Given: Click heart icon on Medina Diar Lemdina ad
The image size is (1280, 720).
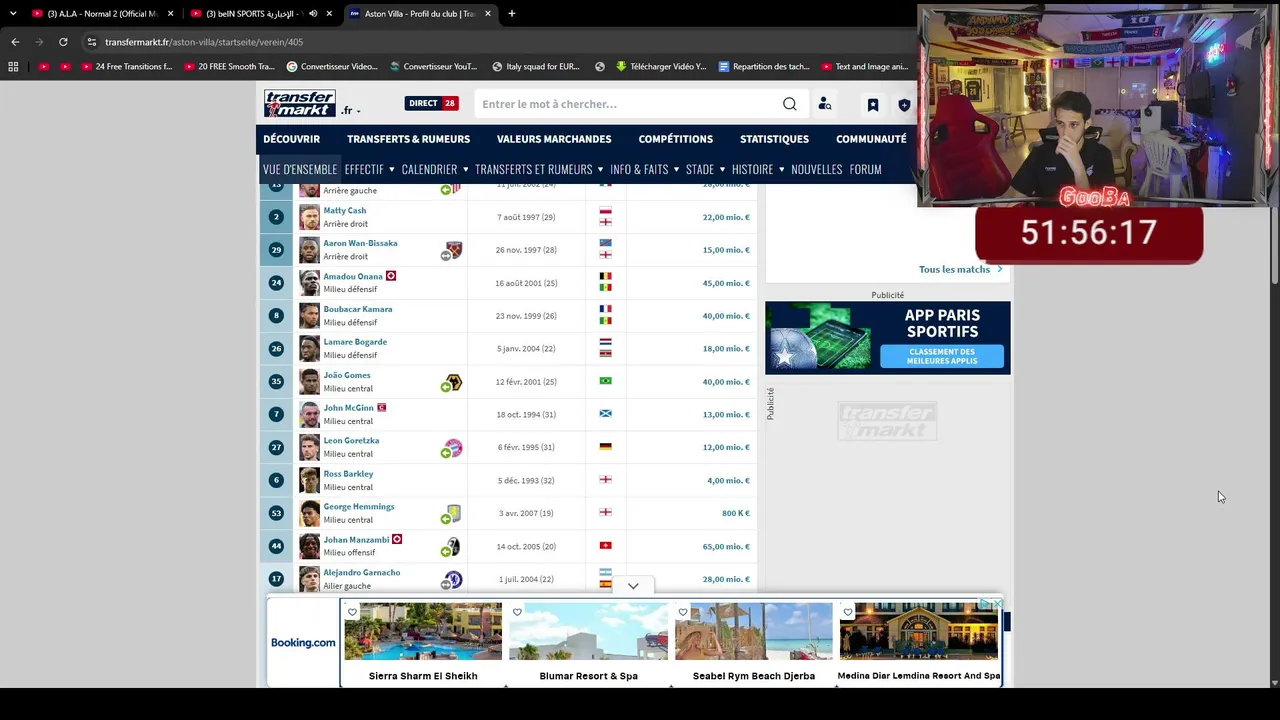Looking at the screenshot, I should pos(848,612).
